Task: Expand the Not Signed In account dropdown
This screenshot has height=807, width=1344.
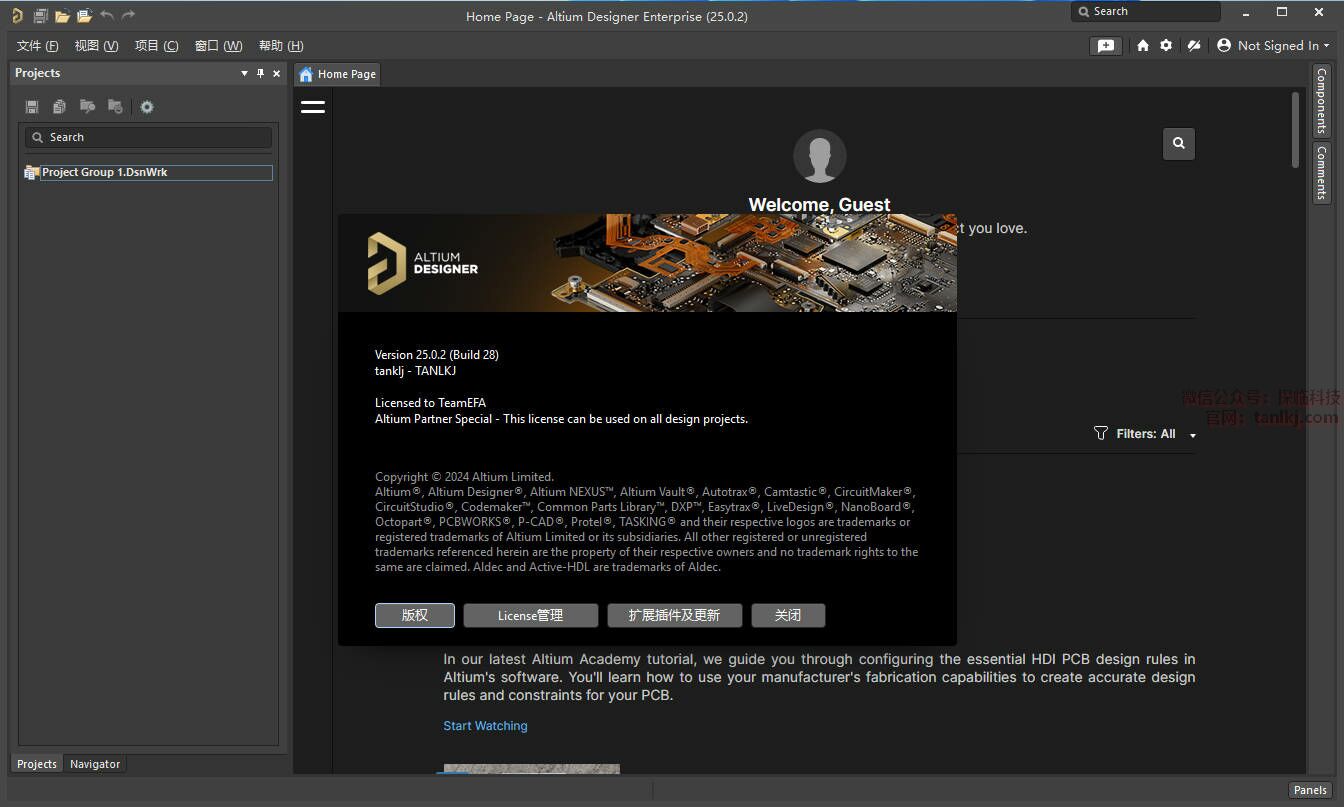Action: pos(1326,46)
